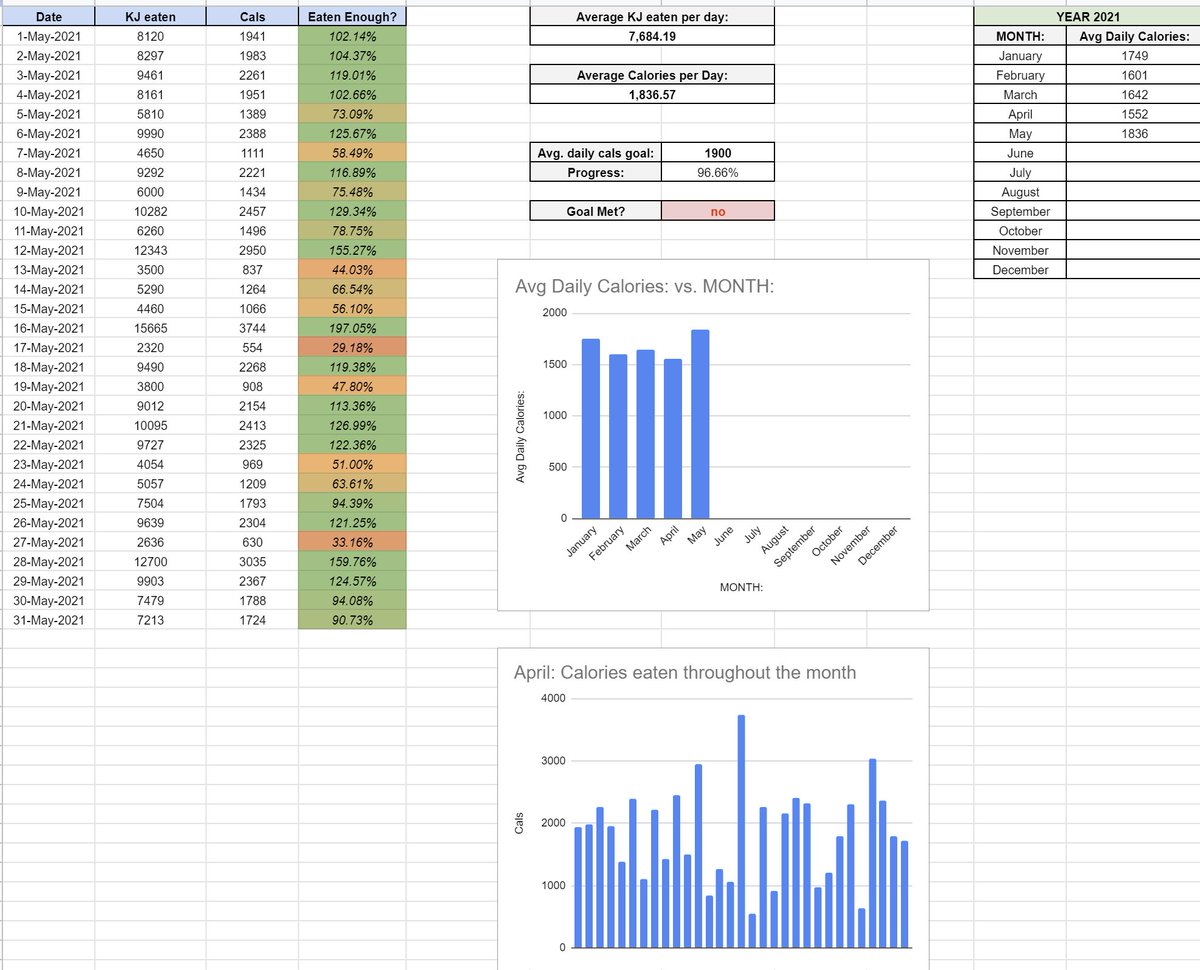Click the May bar in monthly chart
Image resolution: width=1200 pixels, height=970 pixels.
(700, 424)
